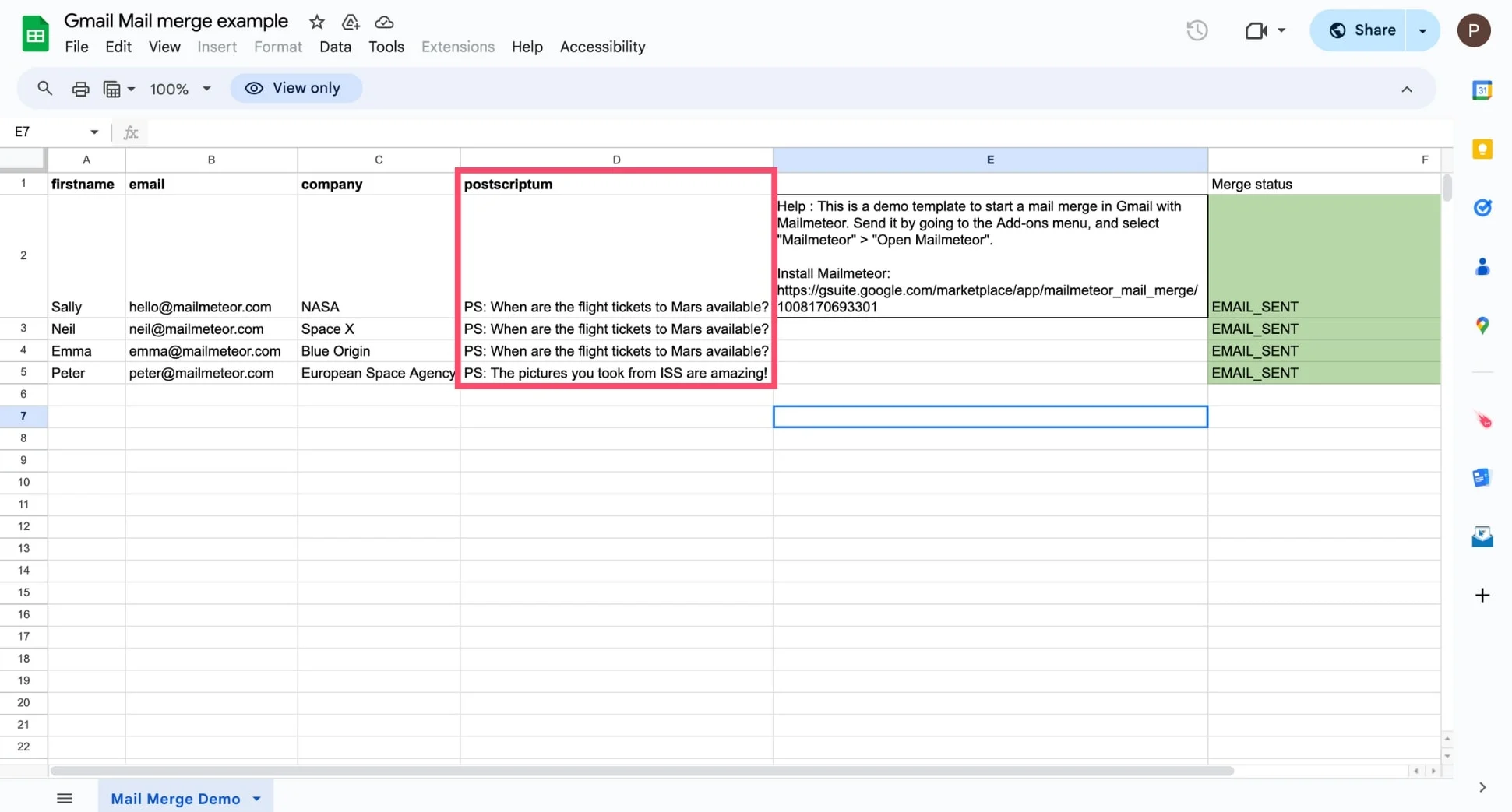Click the horizontal scrollbar at the bottom
The height and width of the screenshot is (812, 1512).
(641, 771)
